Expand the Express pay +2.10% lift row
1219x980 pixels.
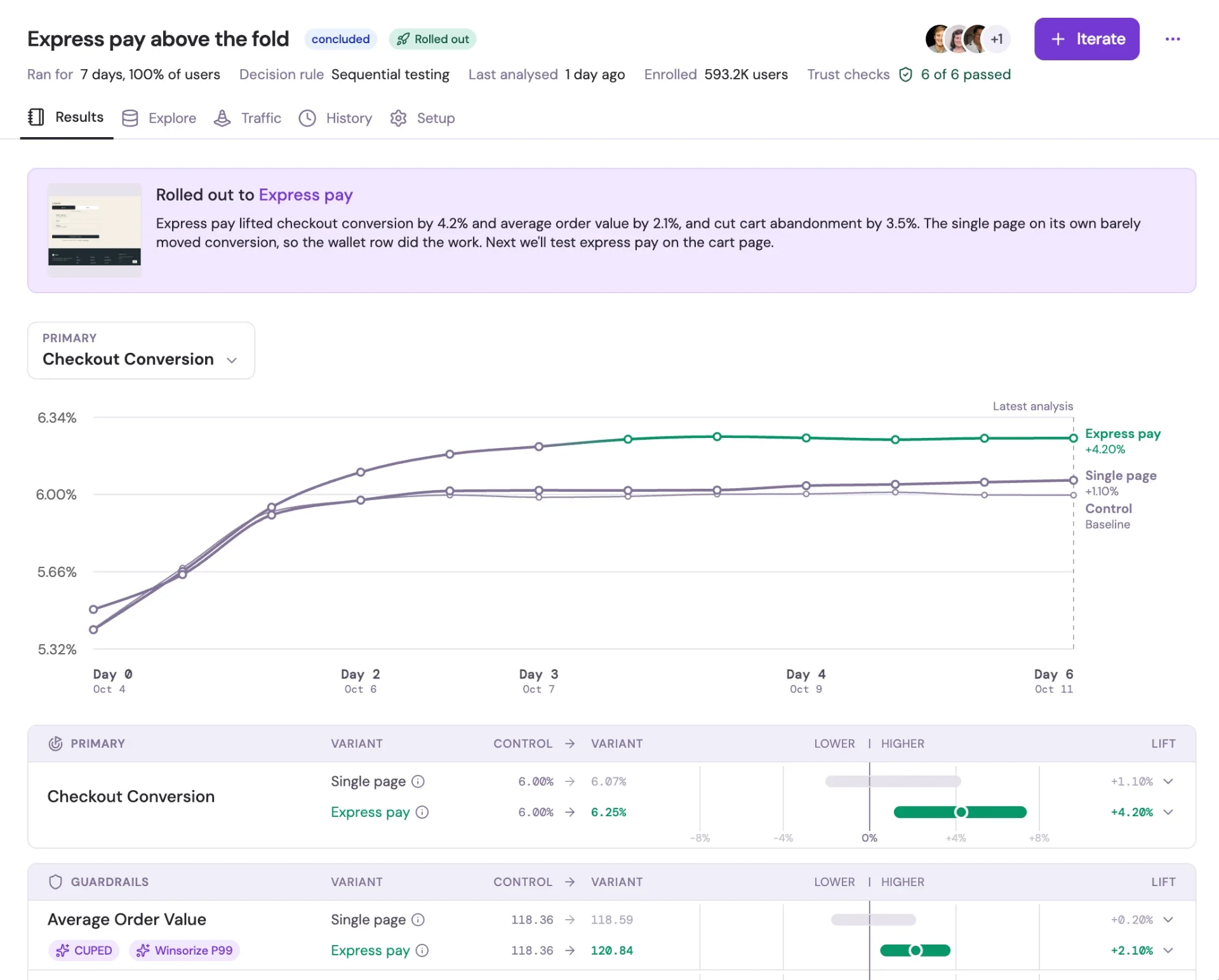coord(1168,951)
